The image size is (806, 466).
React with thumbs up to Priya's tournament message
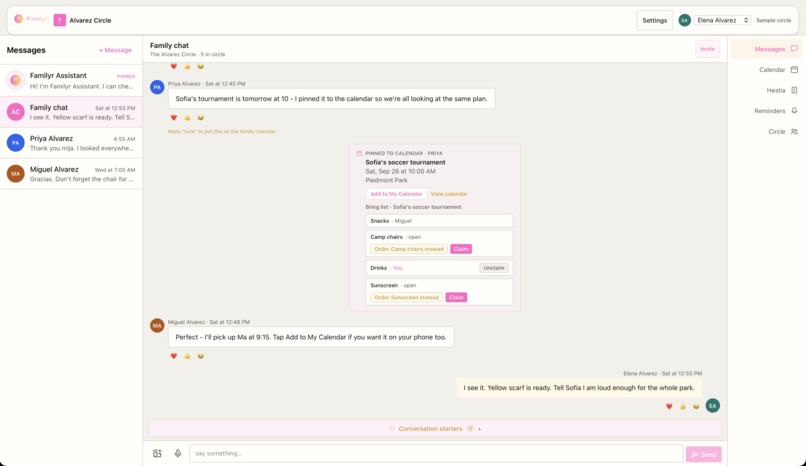pos(187,118)
